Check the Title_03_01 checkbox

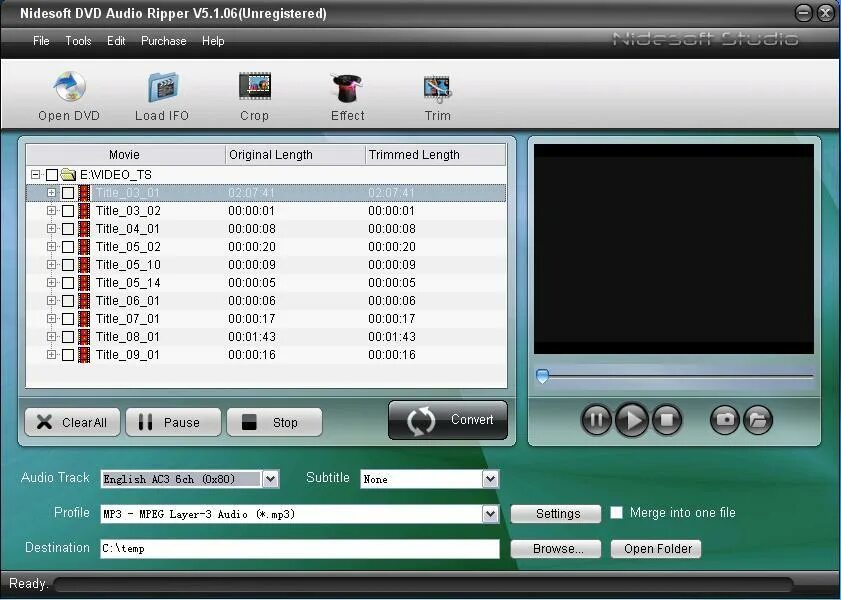[68, 193]
